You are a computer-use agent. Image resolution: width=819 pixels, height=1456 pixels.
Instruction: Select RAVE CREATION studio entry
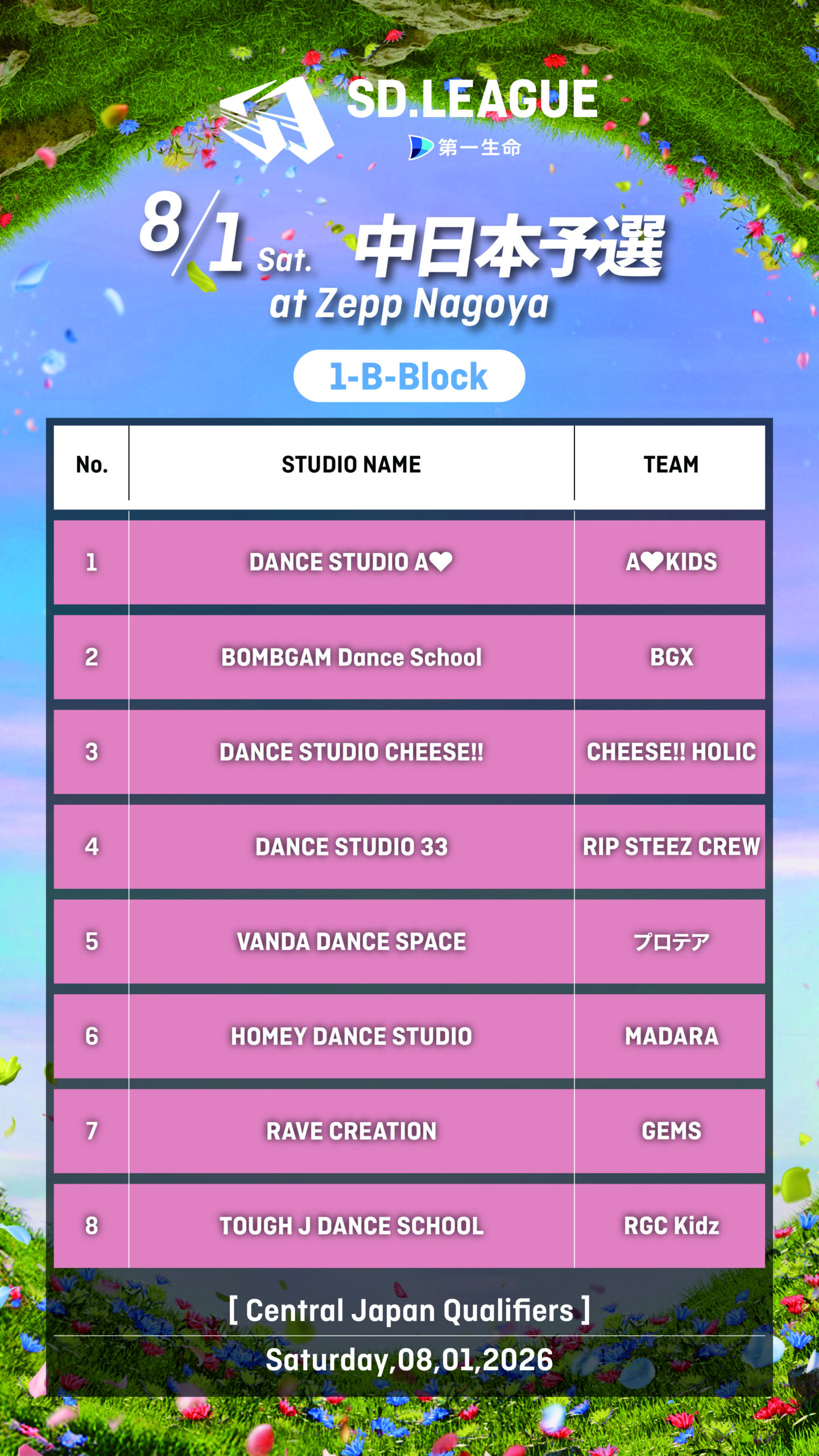click(x=351, y=1131)
